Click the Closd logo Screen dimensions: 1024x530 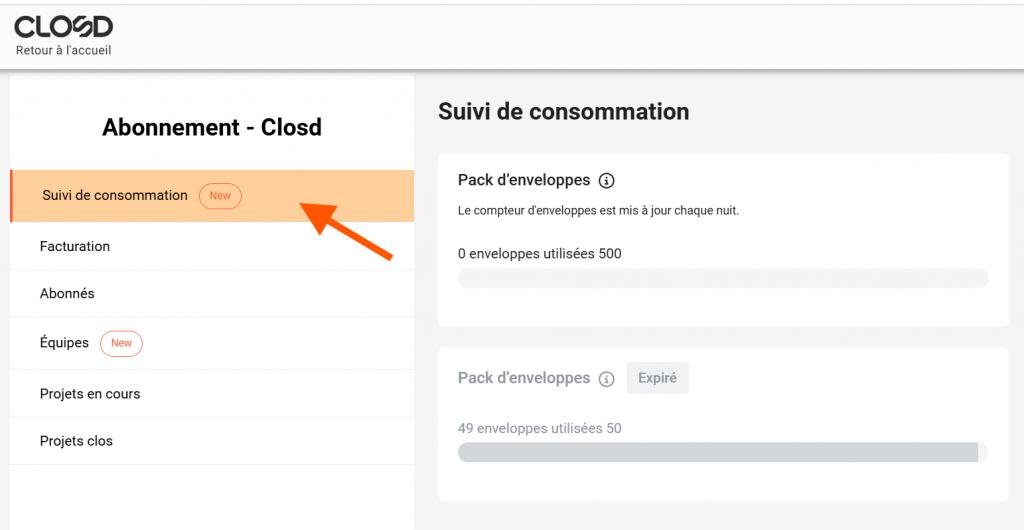(x=63, y=27)
